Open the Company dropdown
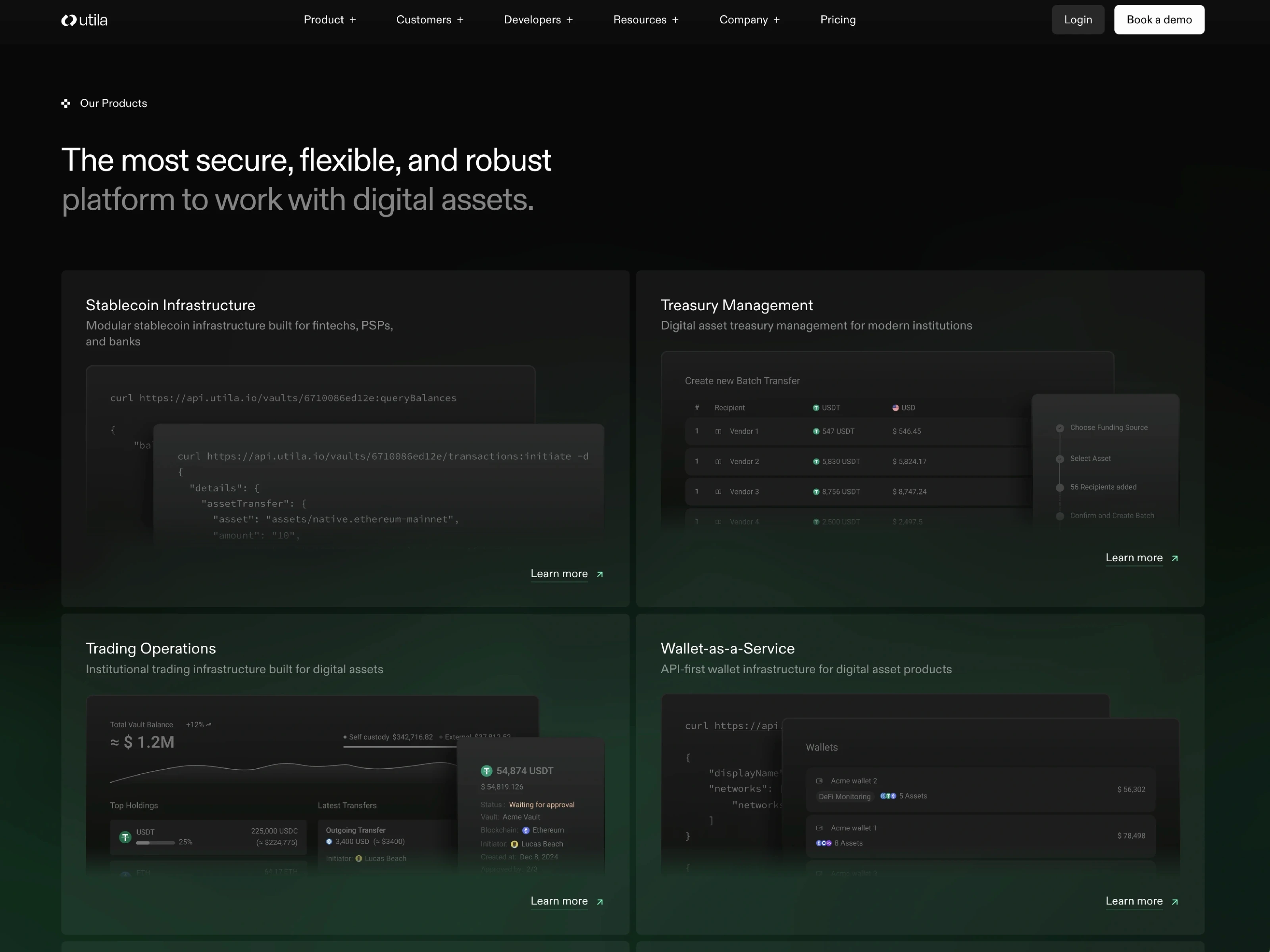 (x=749, y=19)
